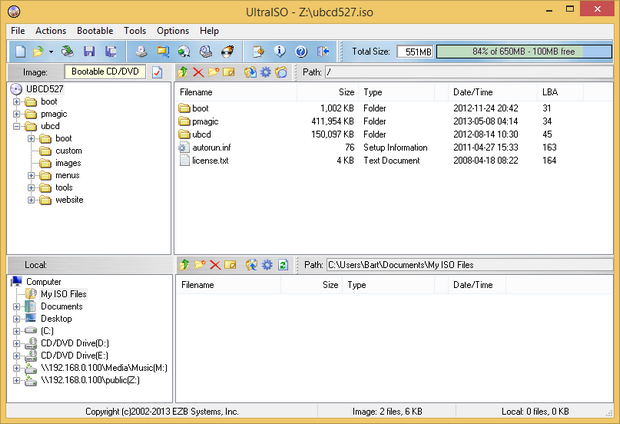
Task: Save the image with the floppy disk icon
Action: (89, 51)
